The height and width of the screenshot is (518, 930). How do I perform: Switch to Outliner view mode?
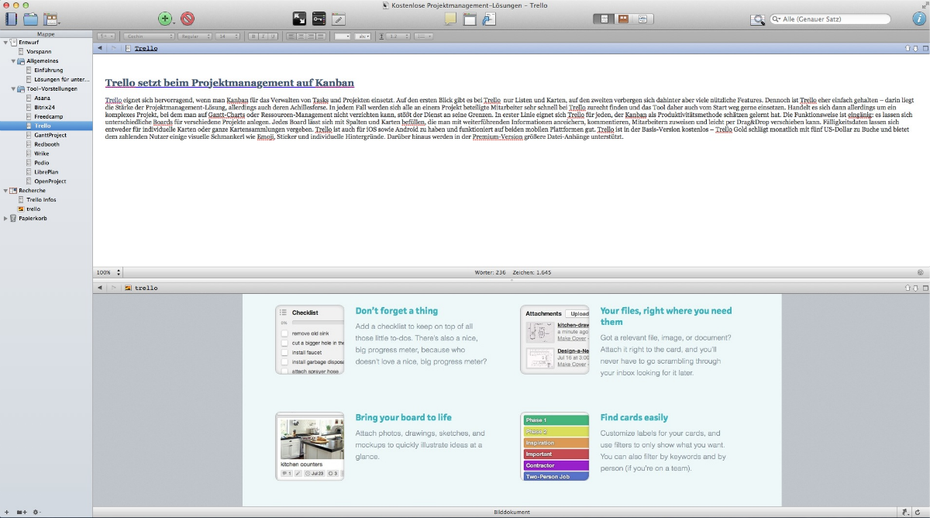point(643,19)
